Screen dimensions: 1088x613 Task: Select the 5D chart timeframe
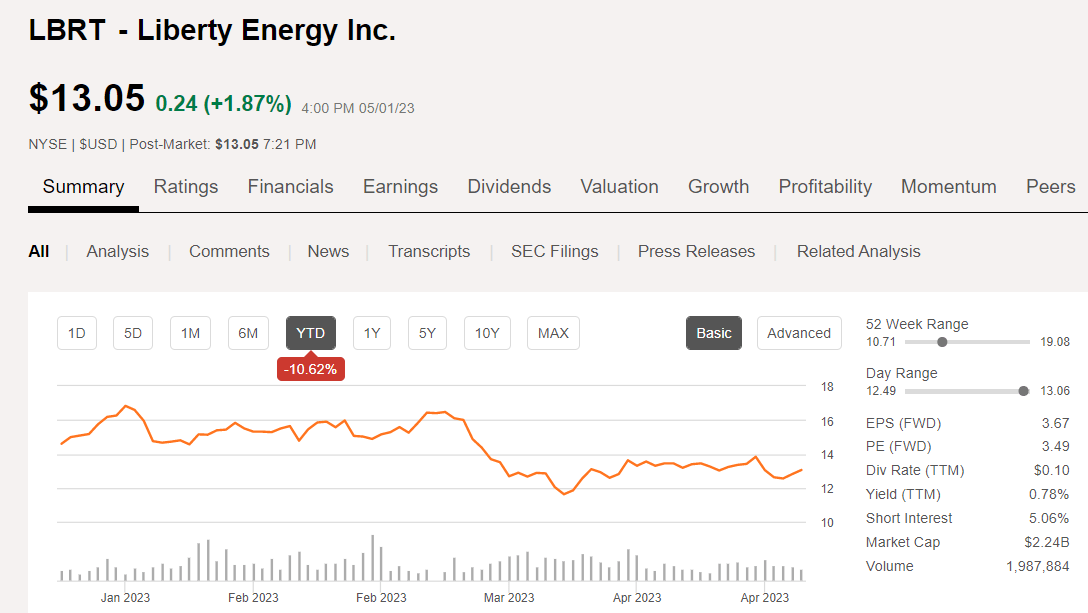coord(133,333)
